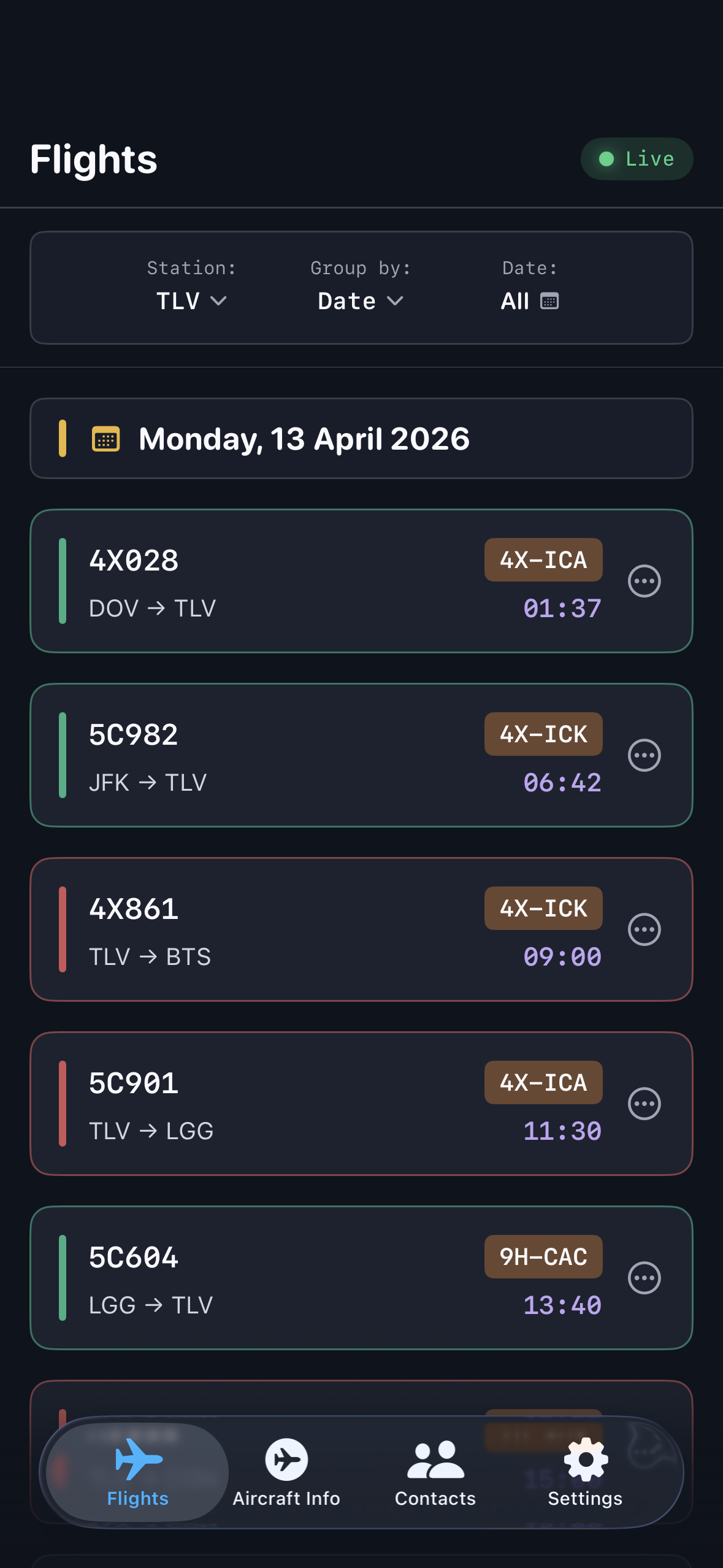Click the 9H-CAC aircraft registration badge
This screenshot has width=723, height=1568.
(543, 1257)
